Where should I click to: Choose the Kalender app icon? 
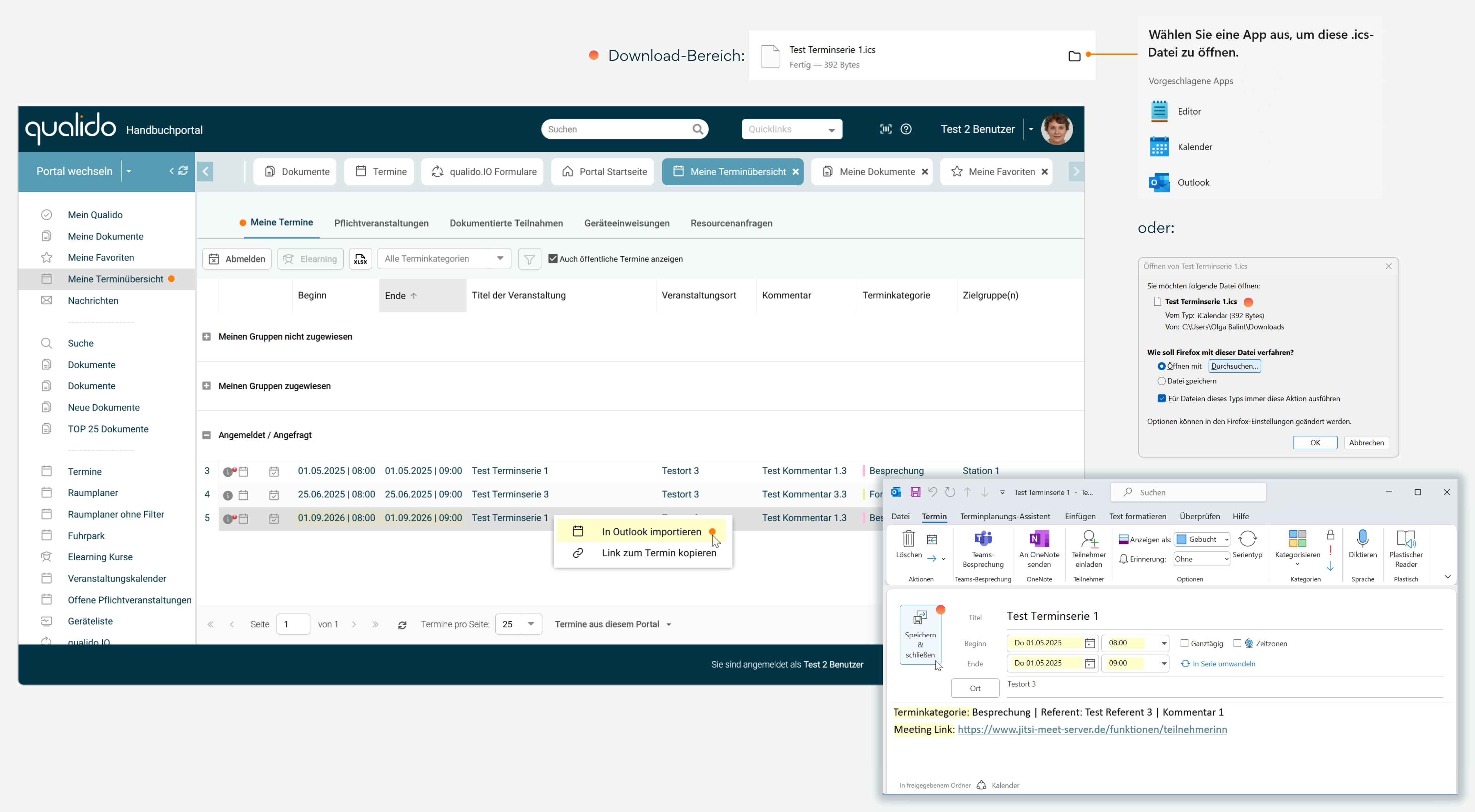(1160, 147)
